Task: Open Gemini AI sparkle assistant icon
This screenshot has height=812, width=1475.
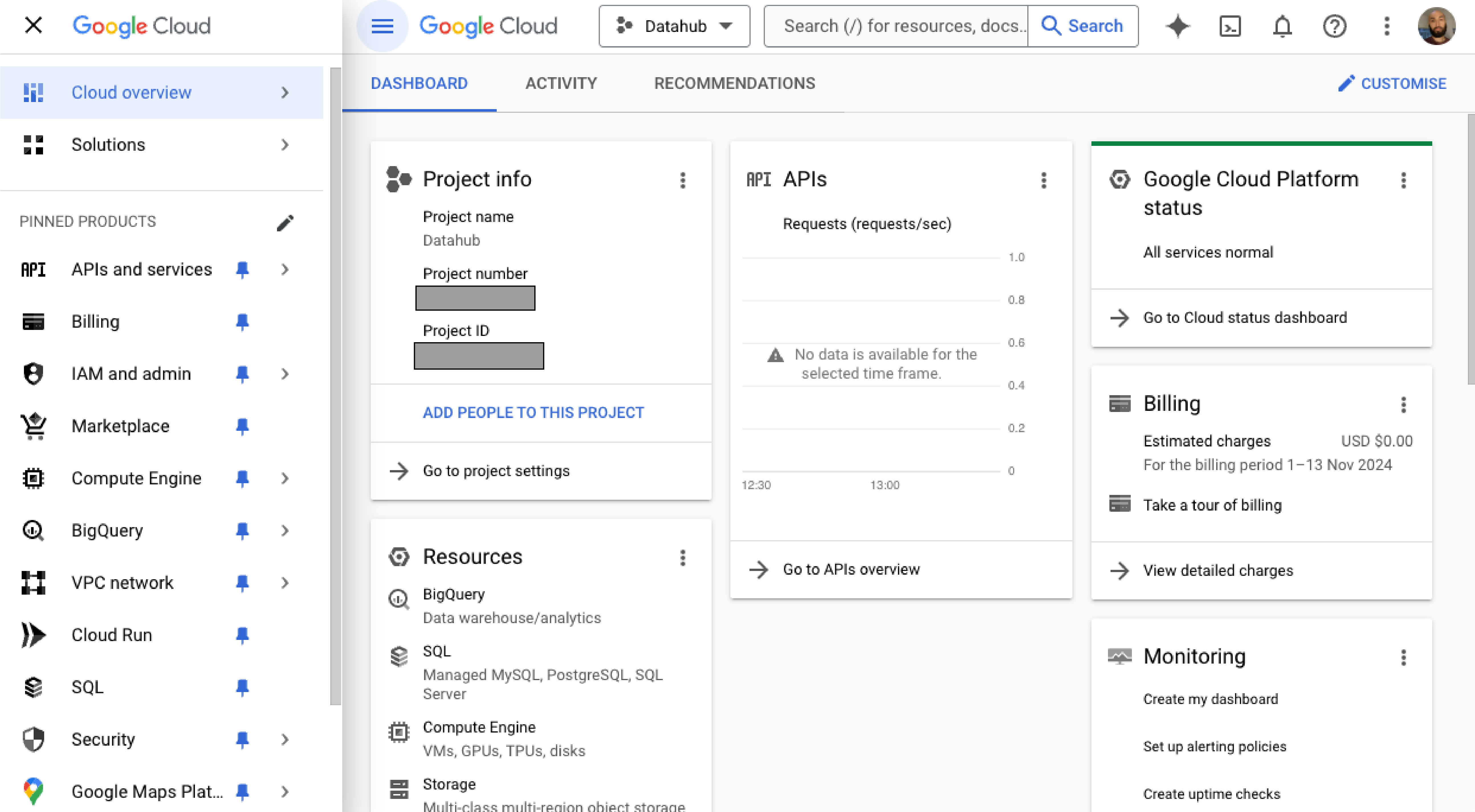Action: [1177, 26]
